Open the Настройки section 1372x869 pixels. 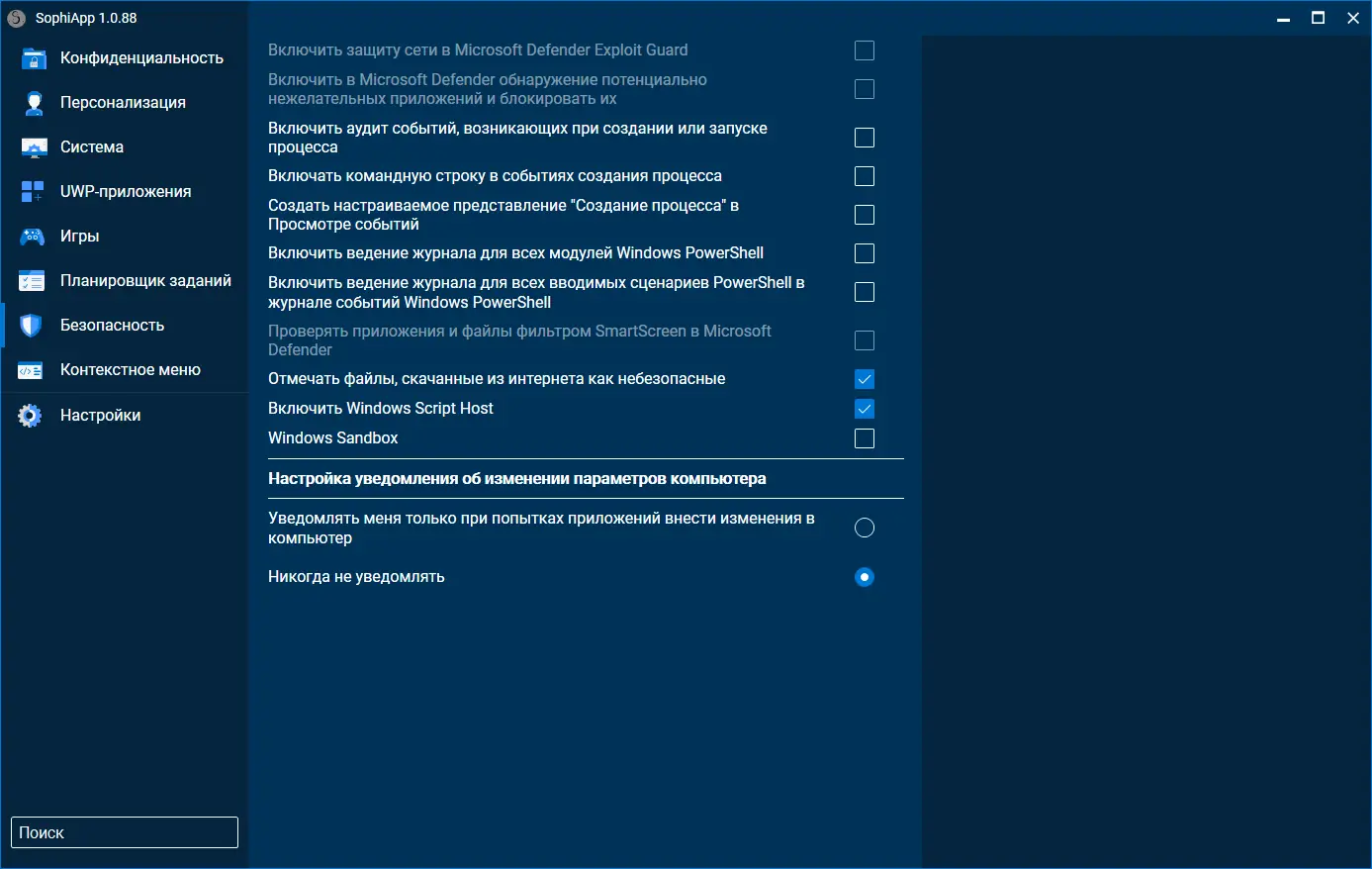point(100,416)
